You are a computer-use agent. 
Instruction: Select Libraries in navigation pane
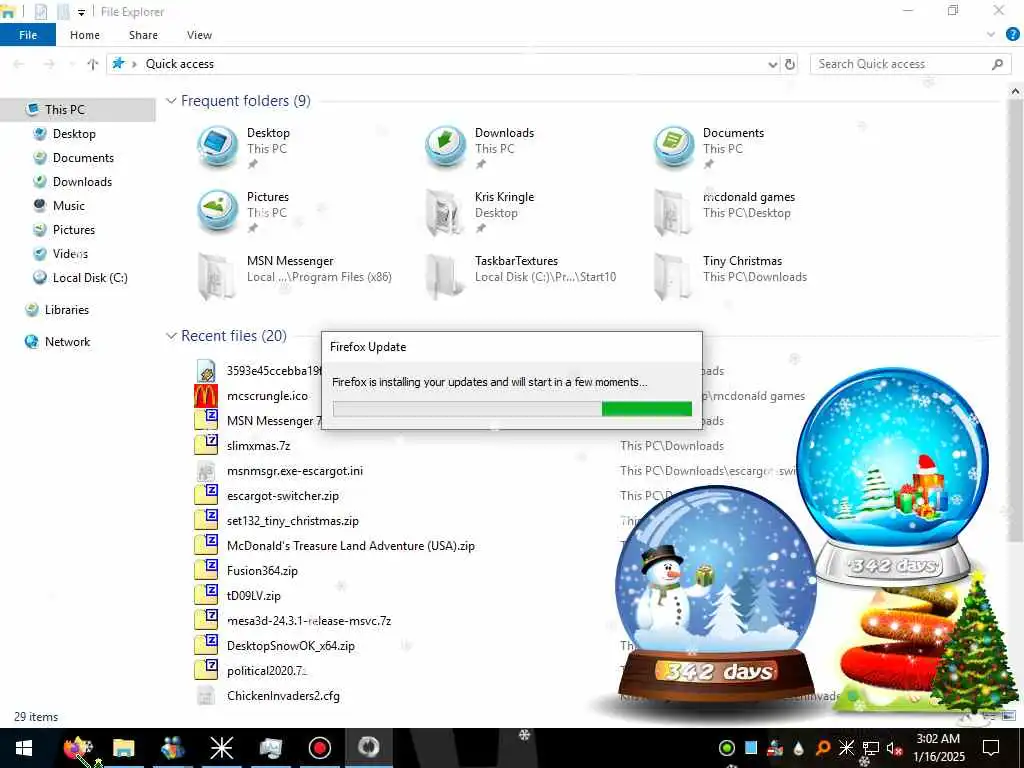67,310
